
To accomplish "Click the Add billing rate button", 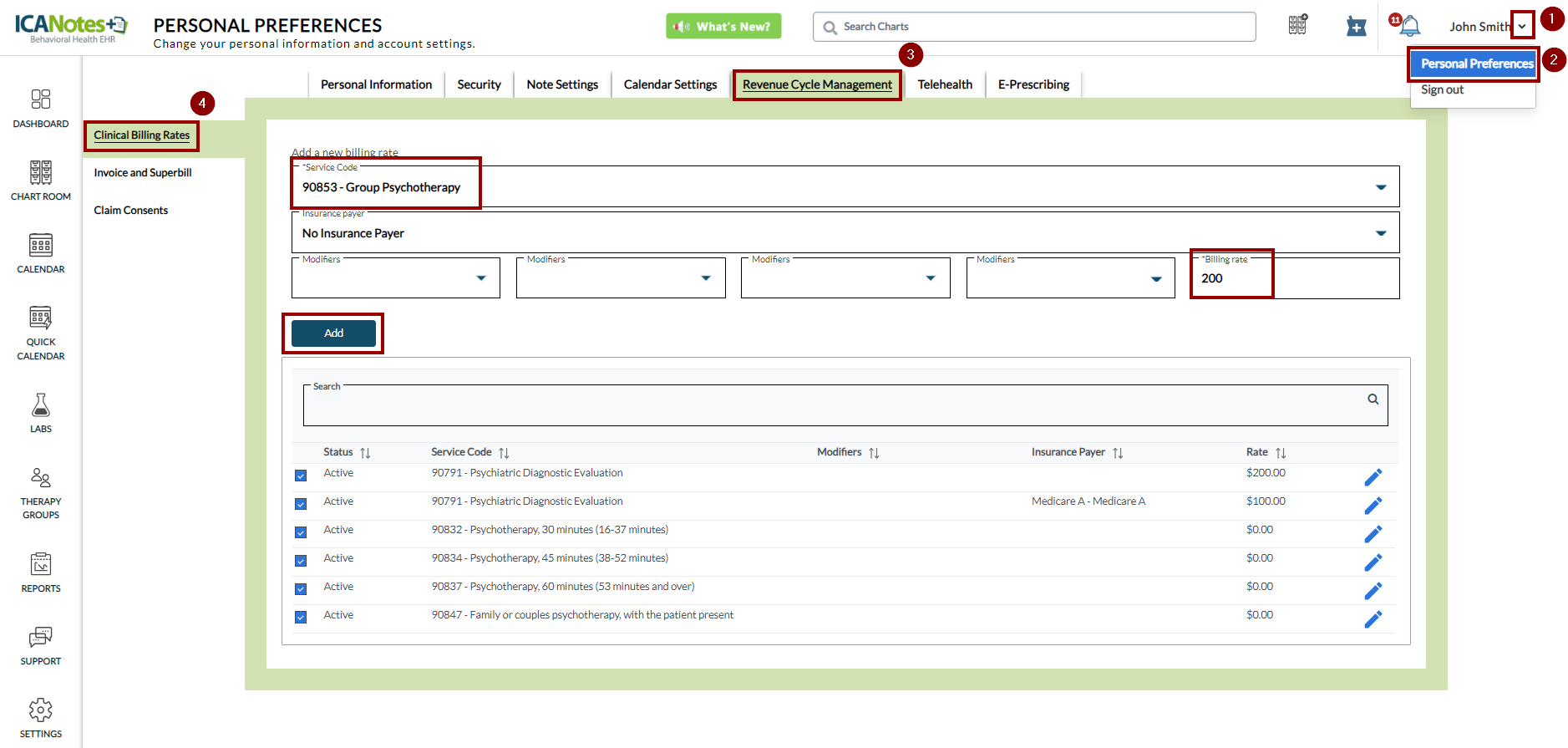I will coord(333,333).
